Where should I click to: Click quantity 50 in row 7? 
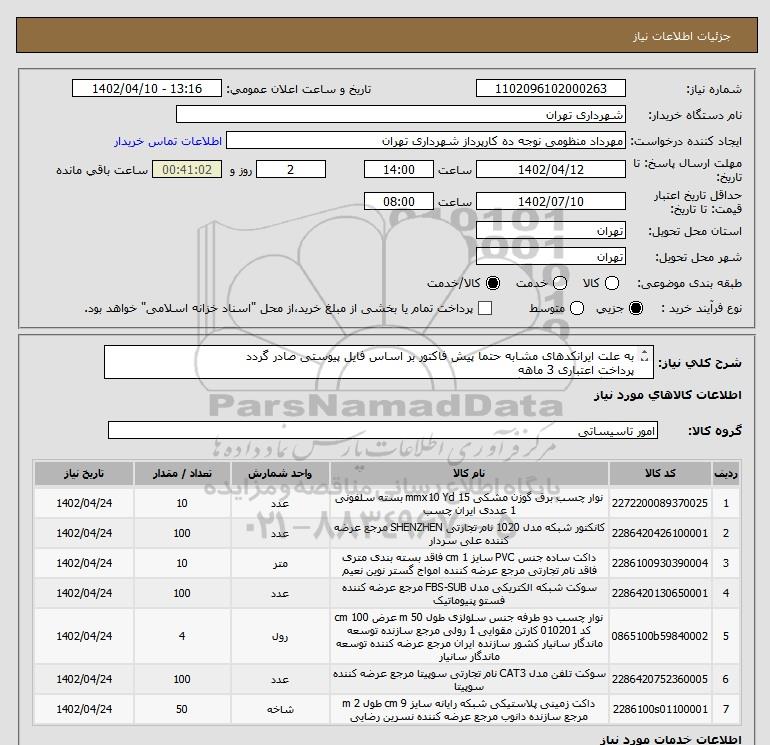click(182, 710)
